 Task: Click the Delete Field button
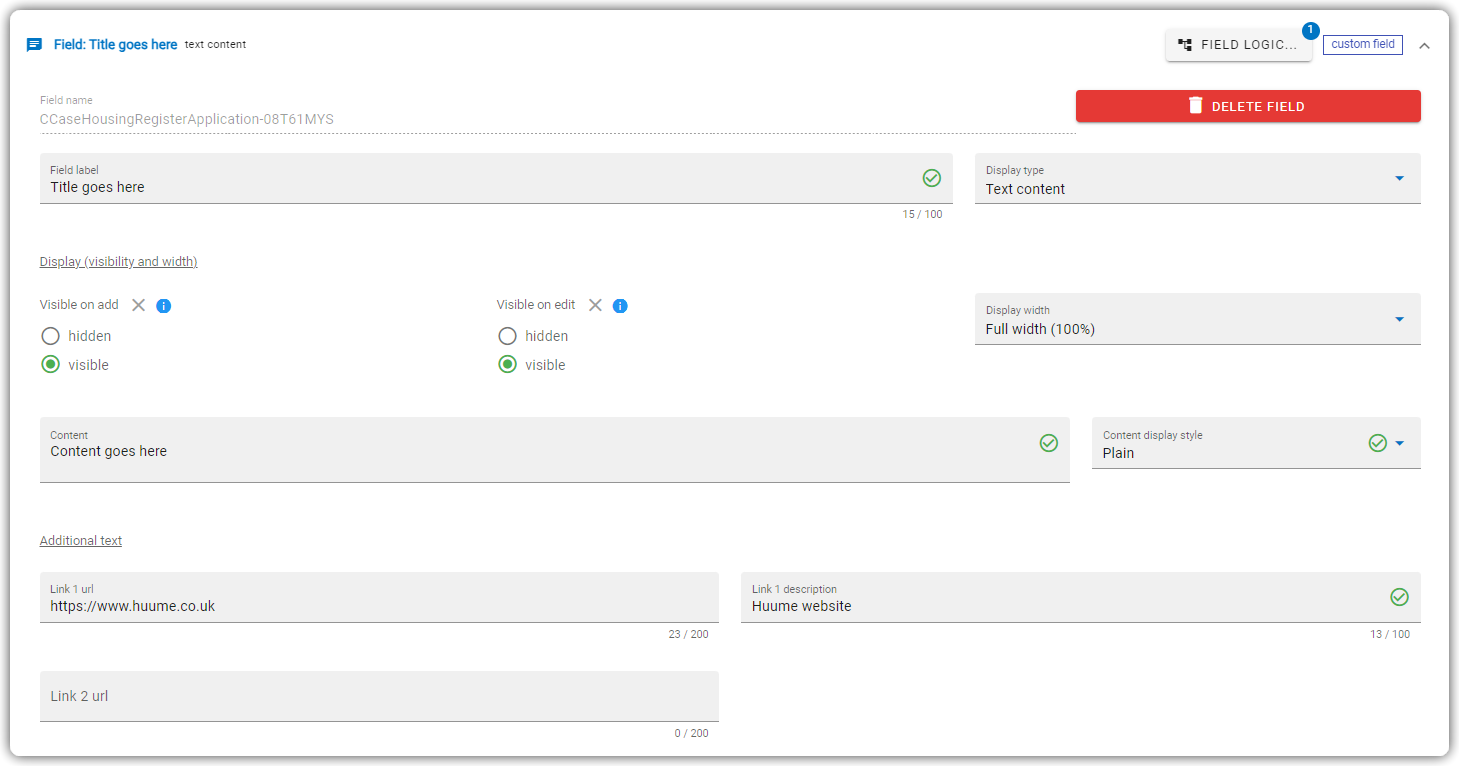tap(1248, 106)
